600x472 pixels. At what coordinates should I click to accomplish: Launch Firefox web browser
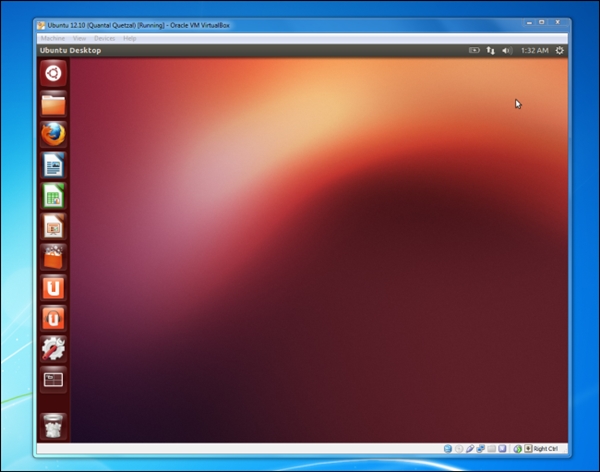[x=53, y=134]
